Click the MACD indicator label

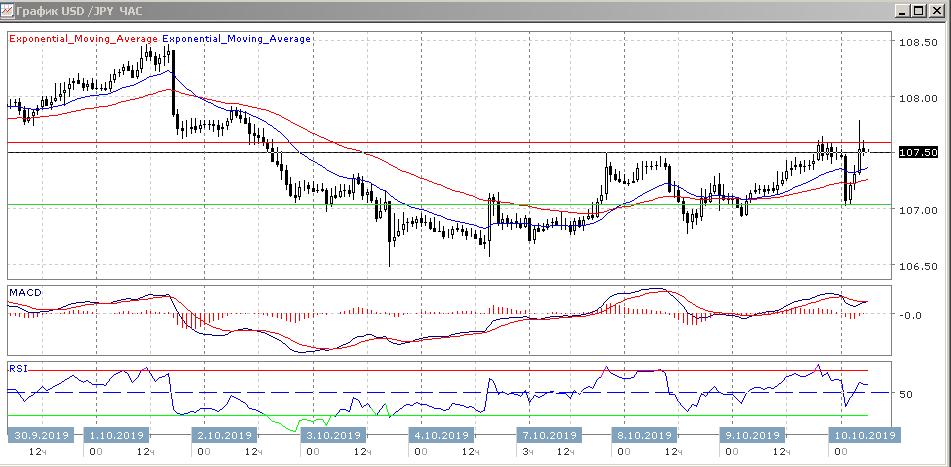(24, 292)
